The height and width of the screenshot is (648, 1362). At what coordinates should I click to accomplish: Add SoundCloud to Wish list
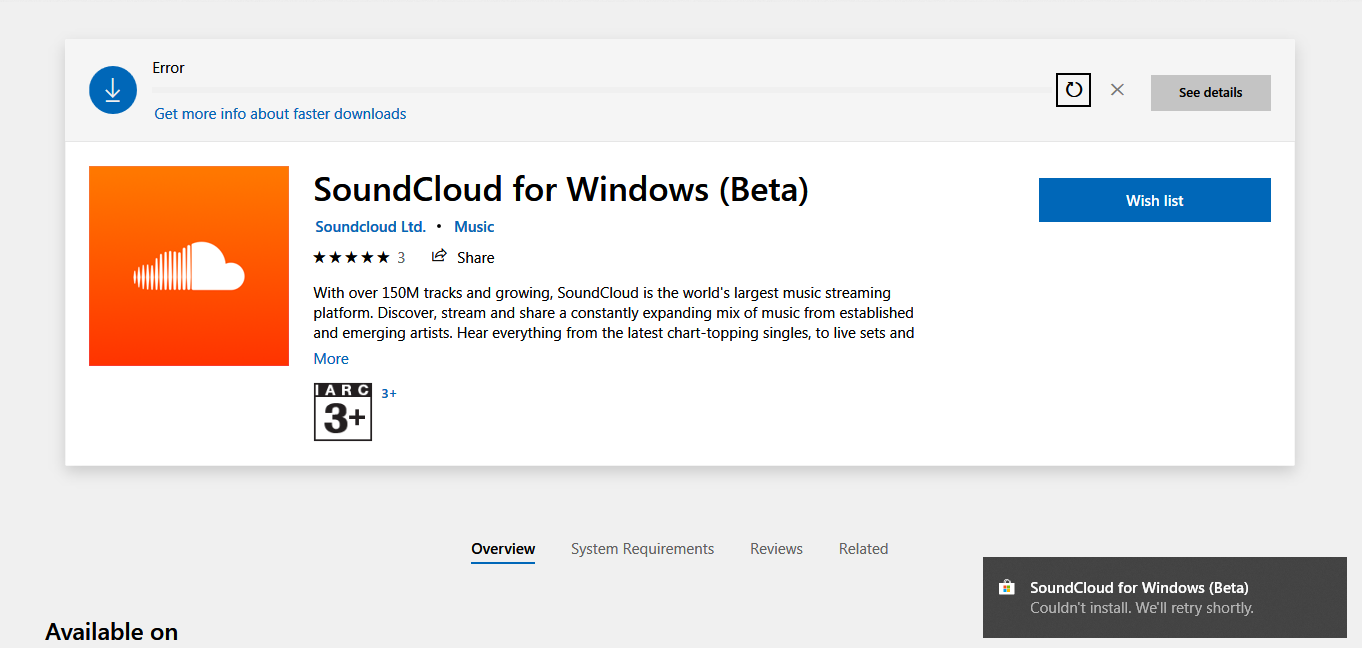tap(1154, 200)
